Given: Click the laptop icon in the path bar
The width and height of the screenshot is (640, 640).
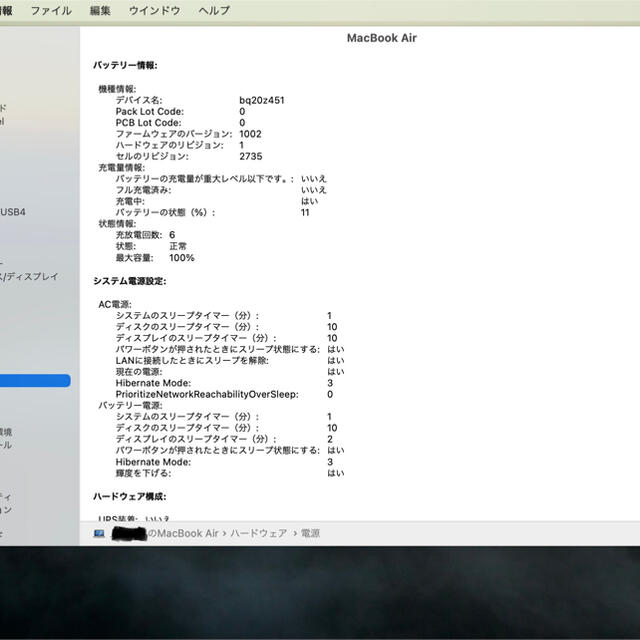Looking at the screenshot, I should point(99,533).
